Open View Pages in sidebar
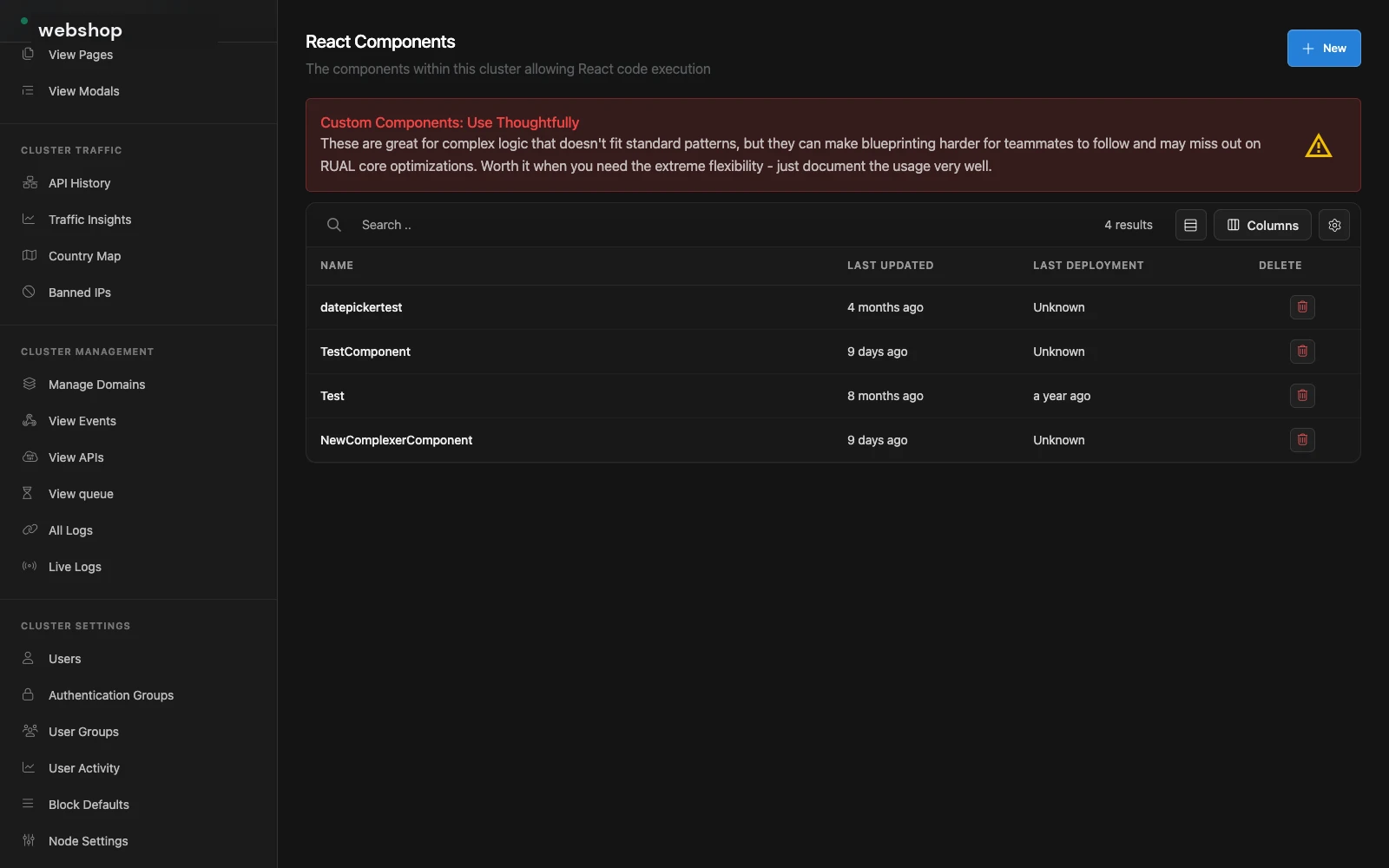Screen dimensions: 1389x868 tap(81, 55)
